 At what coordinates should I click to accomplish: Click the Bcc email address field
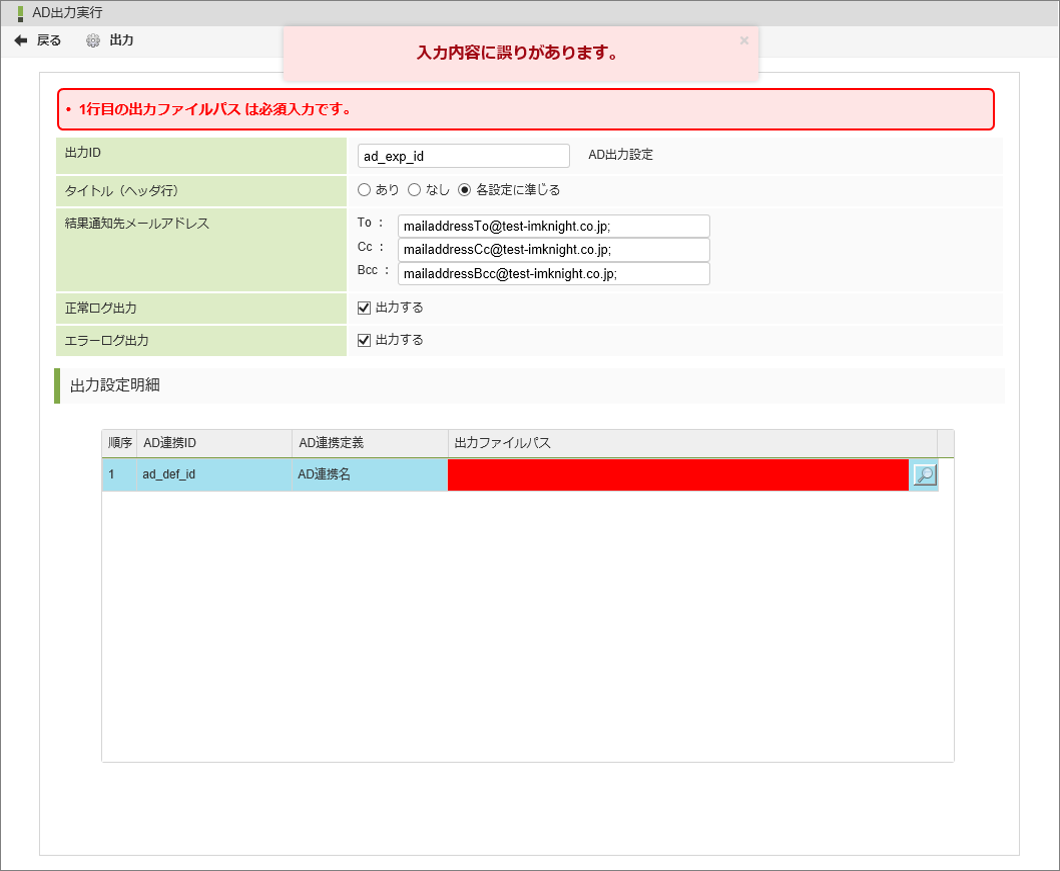click(x=554, y=273)
